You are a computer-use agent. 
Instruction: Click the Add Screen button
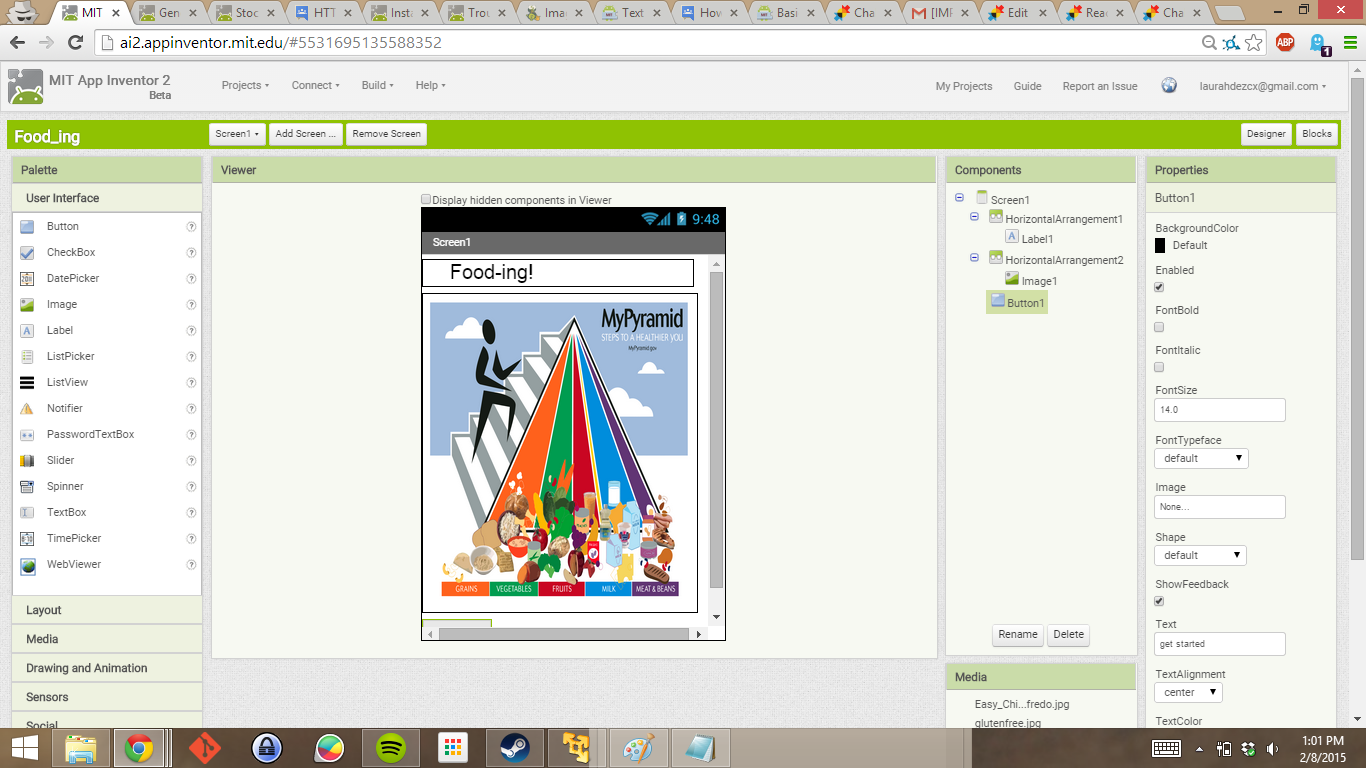[x=306, y=134]
